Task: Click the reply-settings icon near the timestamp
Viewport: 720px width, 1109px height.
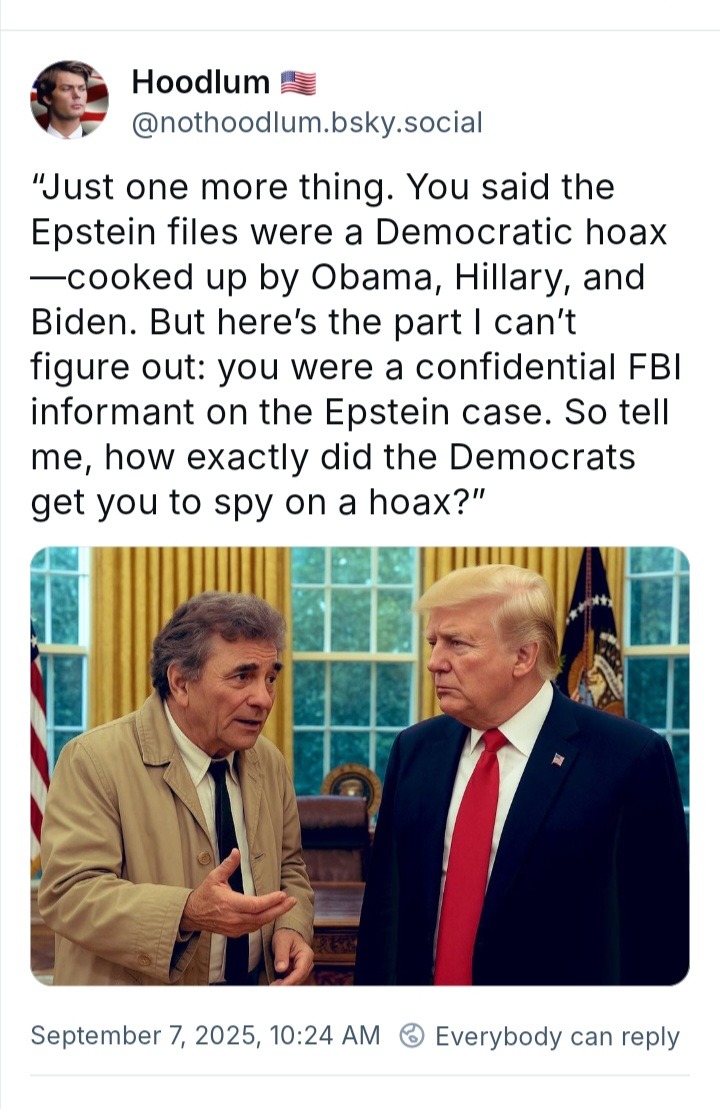Action: tap(412, 1035)
